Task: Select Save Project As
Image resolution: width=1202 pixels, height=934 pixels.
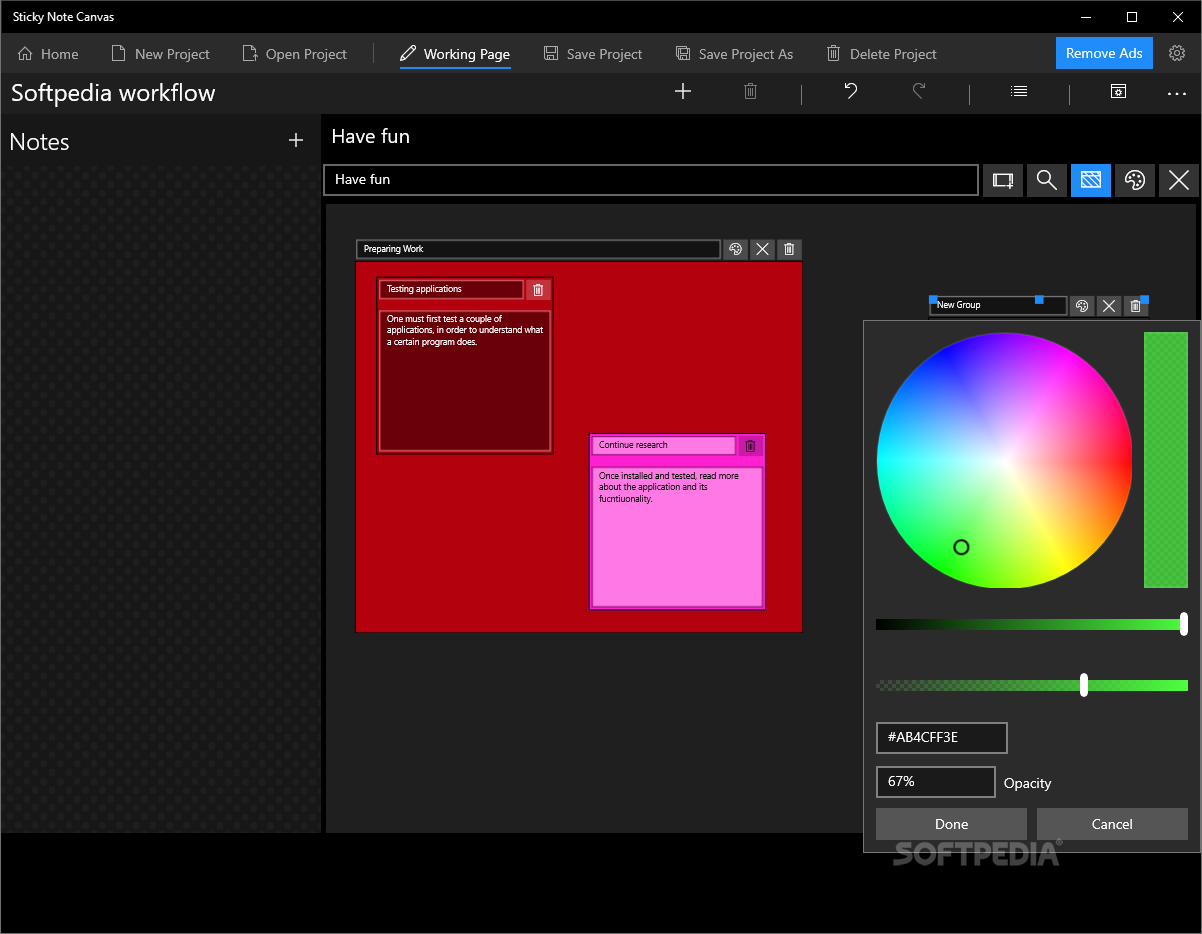Action: (x=734, y=54)
